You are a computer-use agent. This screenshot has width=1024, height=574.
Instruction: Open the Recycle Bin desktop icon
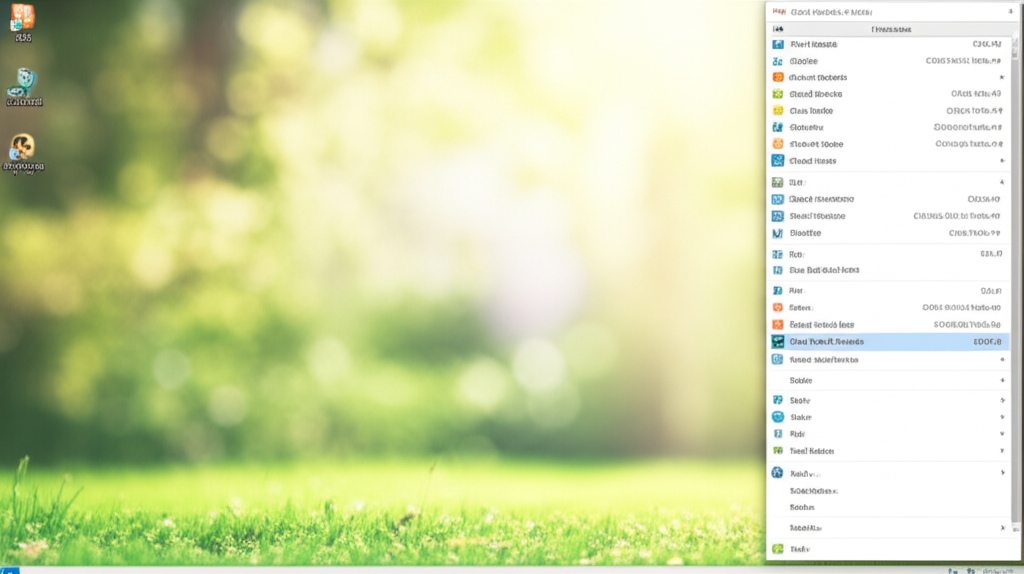23,83
